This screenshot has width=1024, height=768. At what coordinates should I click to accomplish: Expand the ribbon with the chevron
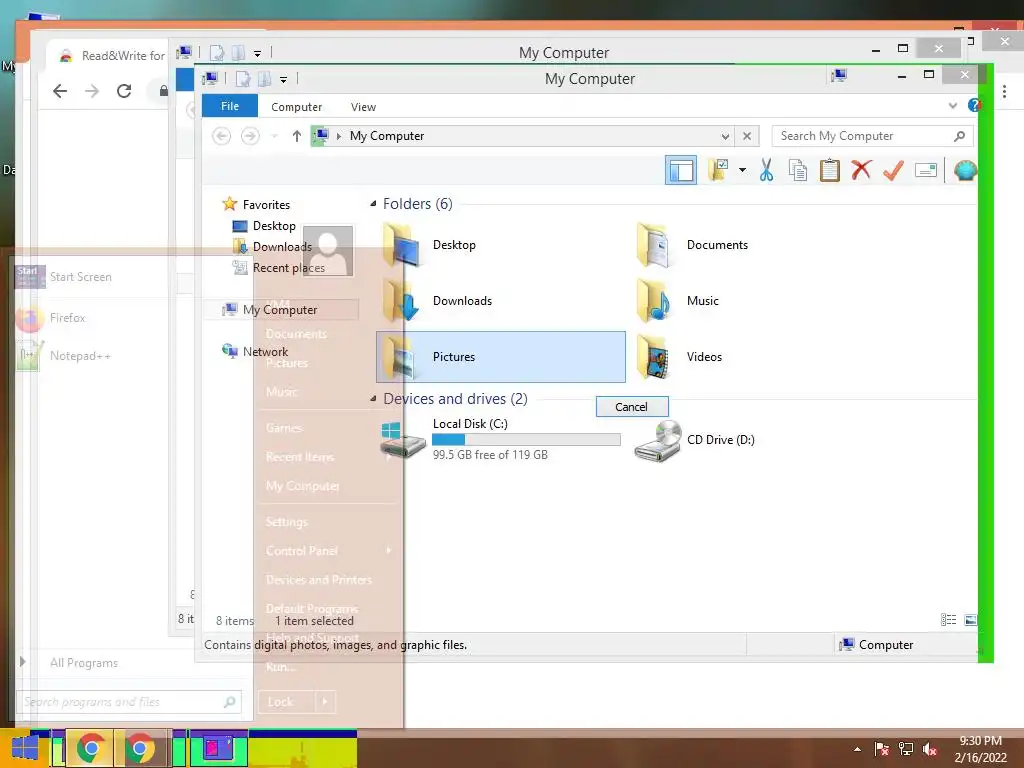[953, 106]
